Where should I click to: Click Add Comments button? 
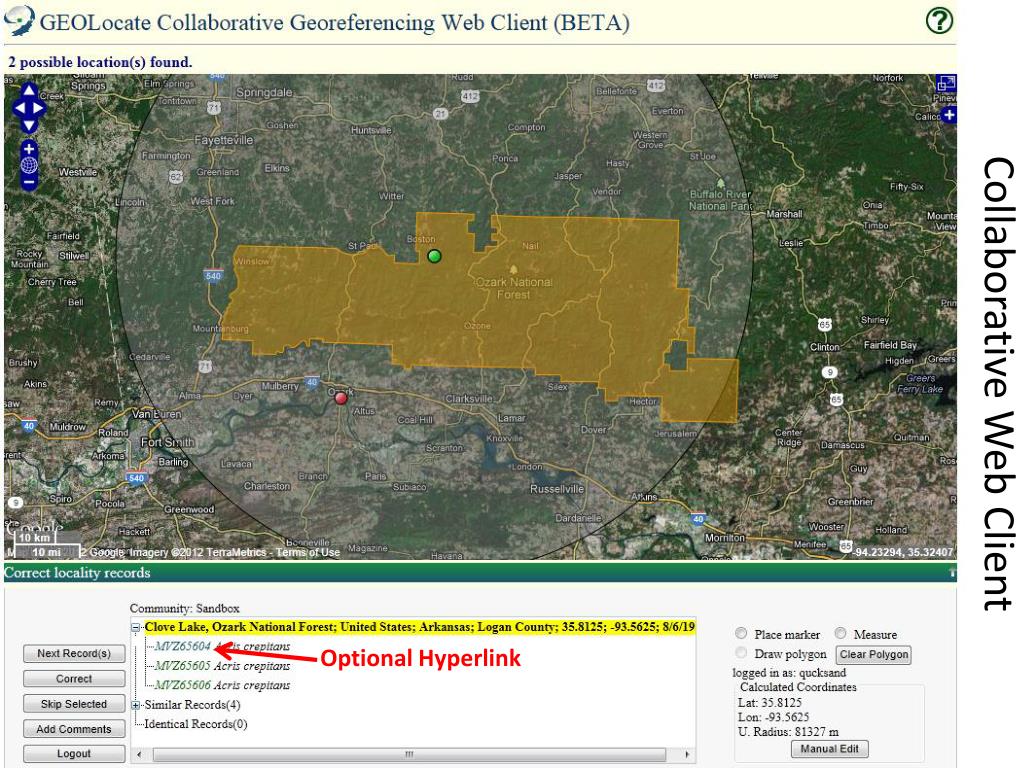click(74, 729)
